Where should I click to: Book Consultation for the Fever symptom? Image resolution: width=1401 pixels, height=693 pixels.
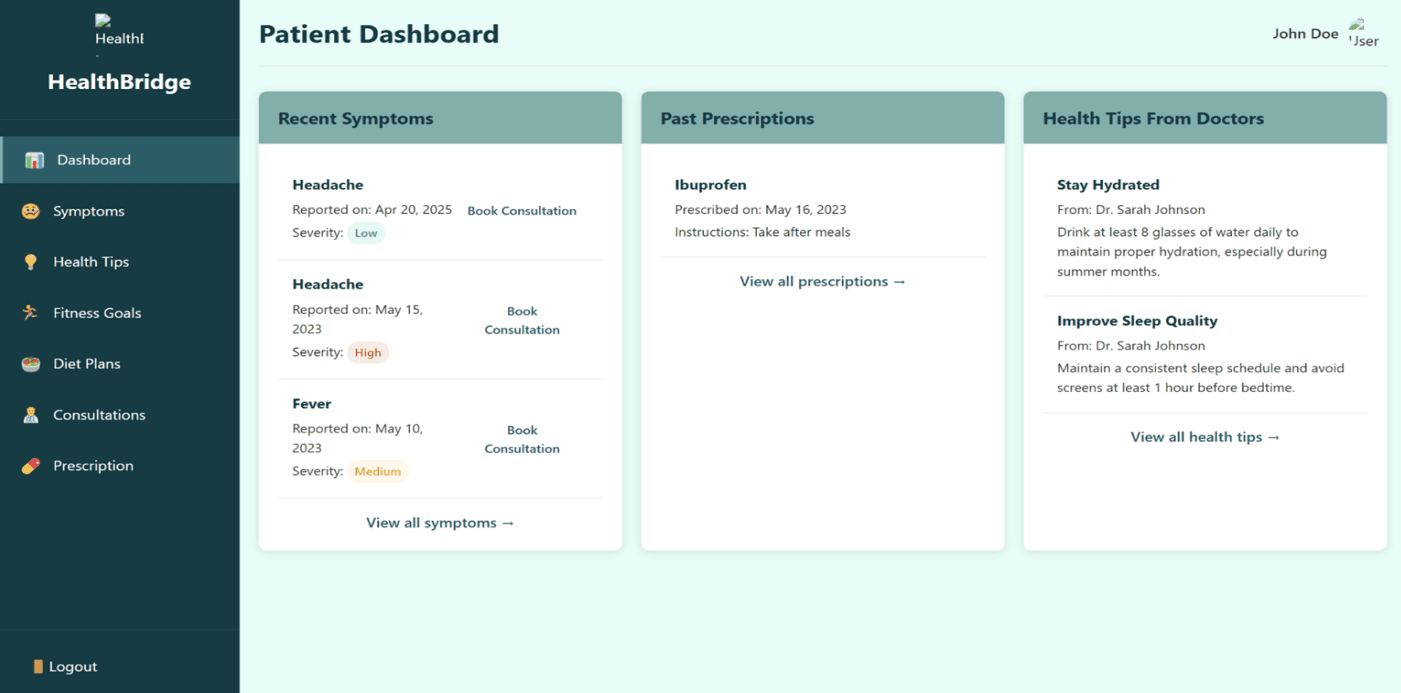pos(521,439)
